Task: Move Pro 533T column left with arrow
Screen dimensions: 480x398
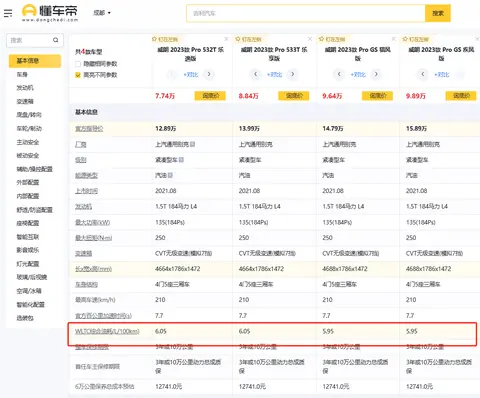Action: tap(256, 74)
